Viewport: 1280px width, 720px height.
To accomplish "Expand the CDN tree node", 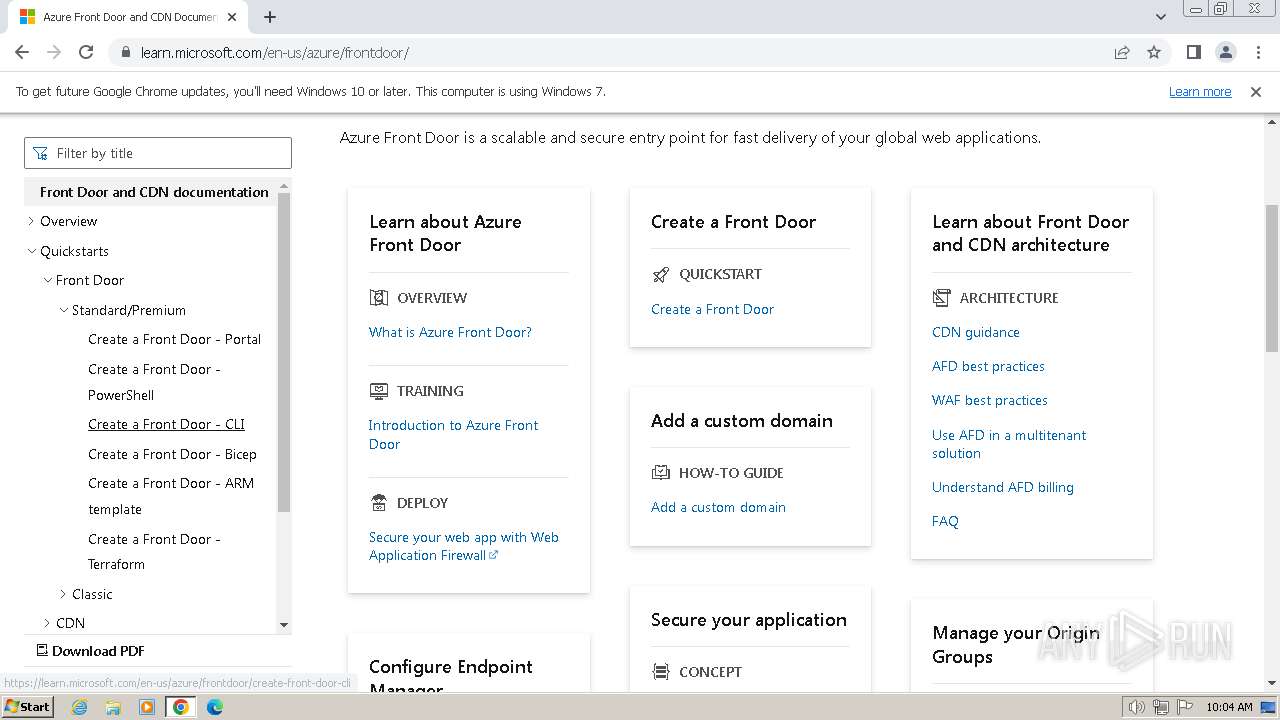I will 47,623.
